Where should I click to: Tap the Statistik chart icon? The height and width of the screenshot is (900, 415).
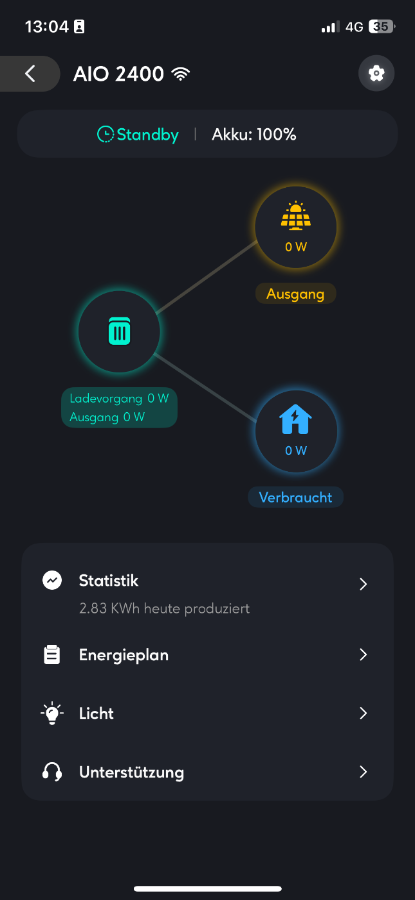[x=52, y=581]
